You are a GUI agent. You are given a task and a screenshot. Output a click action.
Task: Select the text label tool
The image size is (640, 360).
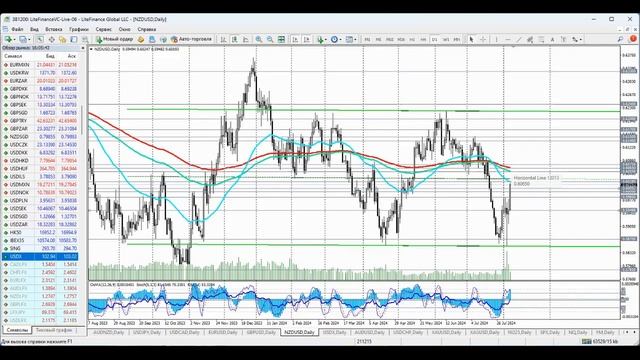tap(563, 39)
